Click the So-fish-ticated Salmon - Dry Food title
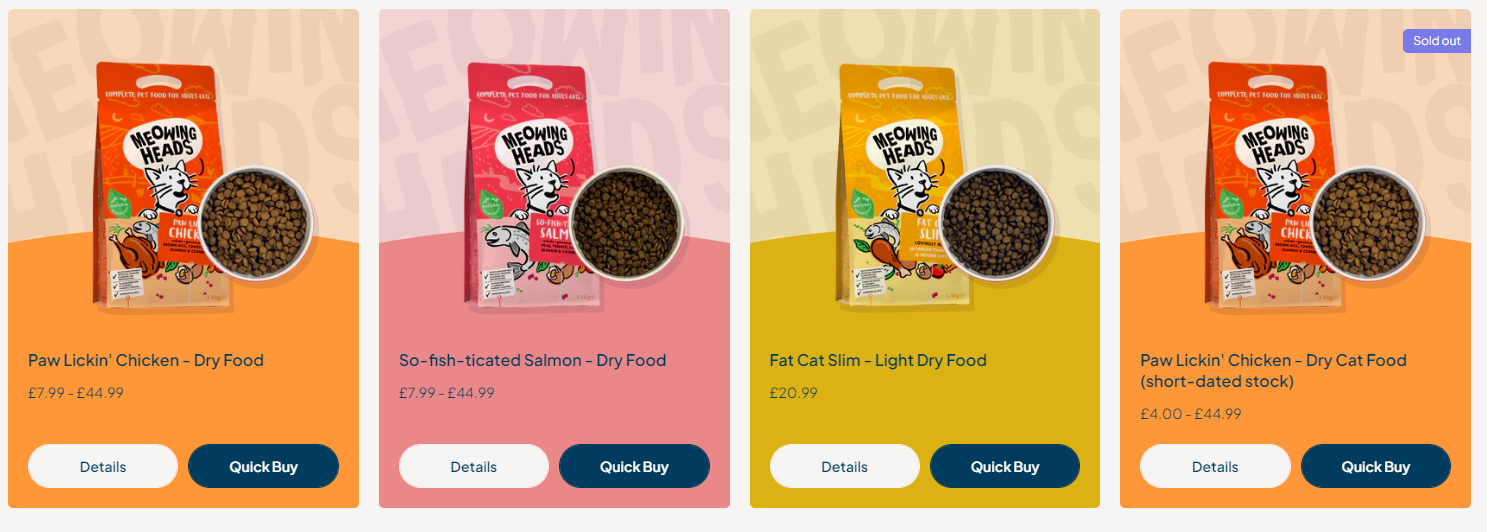Screen dimensions: 1487x532 (532, 360)
